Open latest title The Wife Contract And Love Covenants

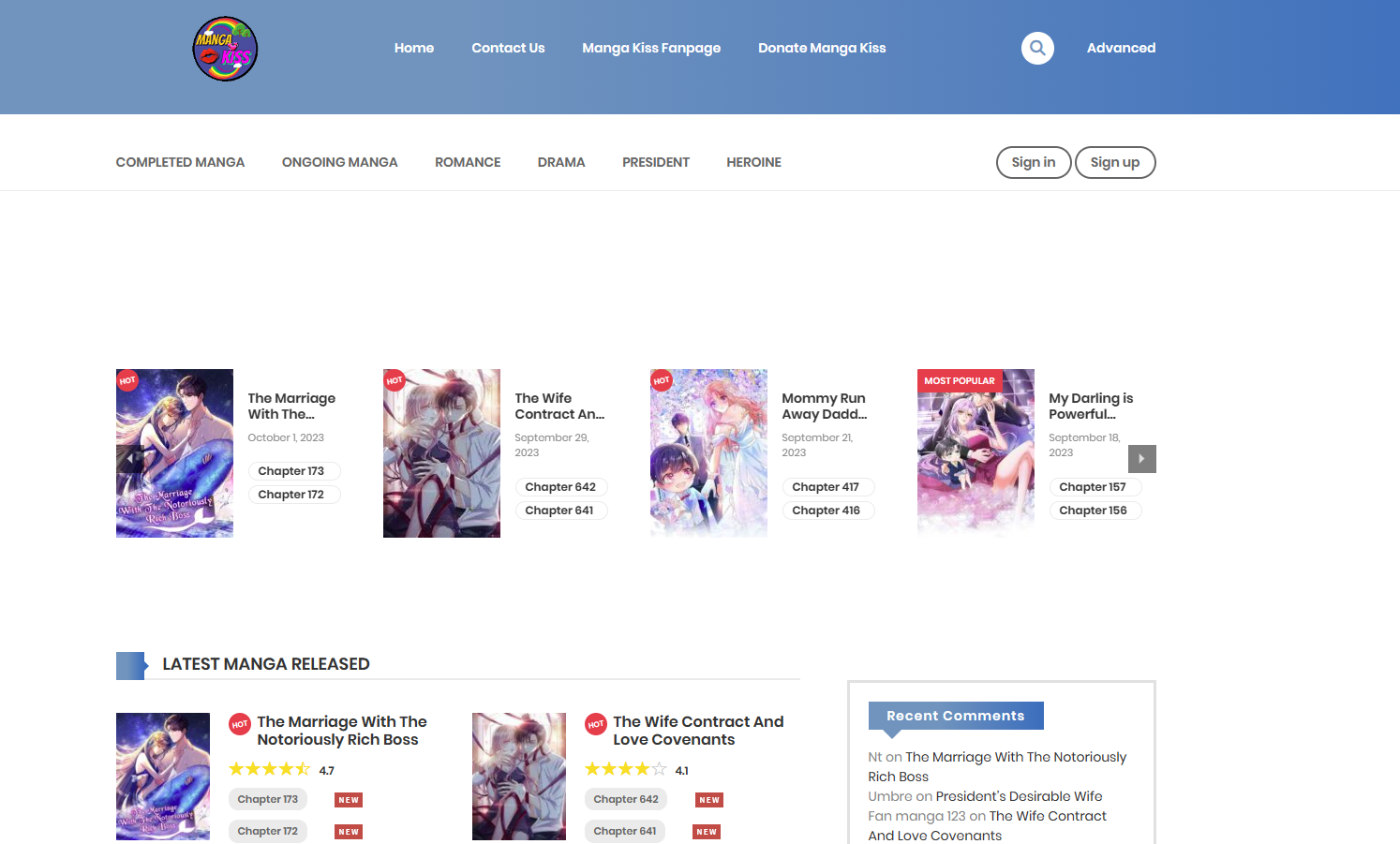click(698, 731)
